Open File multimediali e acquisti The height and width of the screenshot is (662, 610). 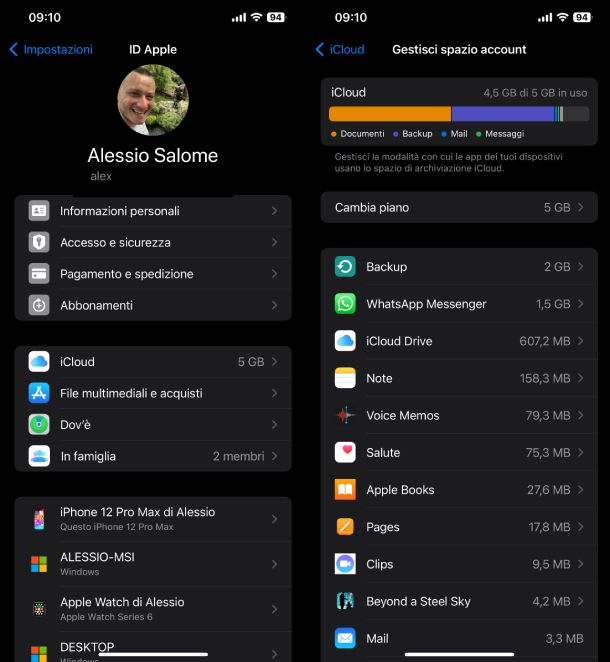[153, 393]
